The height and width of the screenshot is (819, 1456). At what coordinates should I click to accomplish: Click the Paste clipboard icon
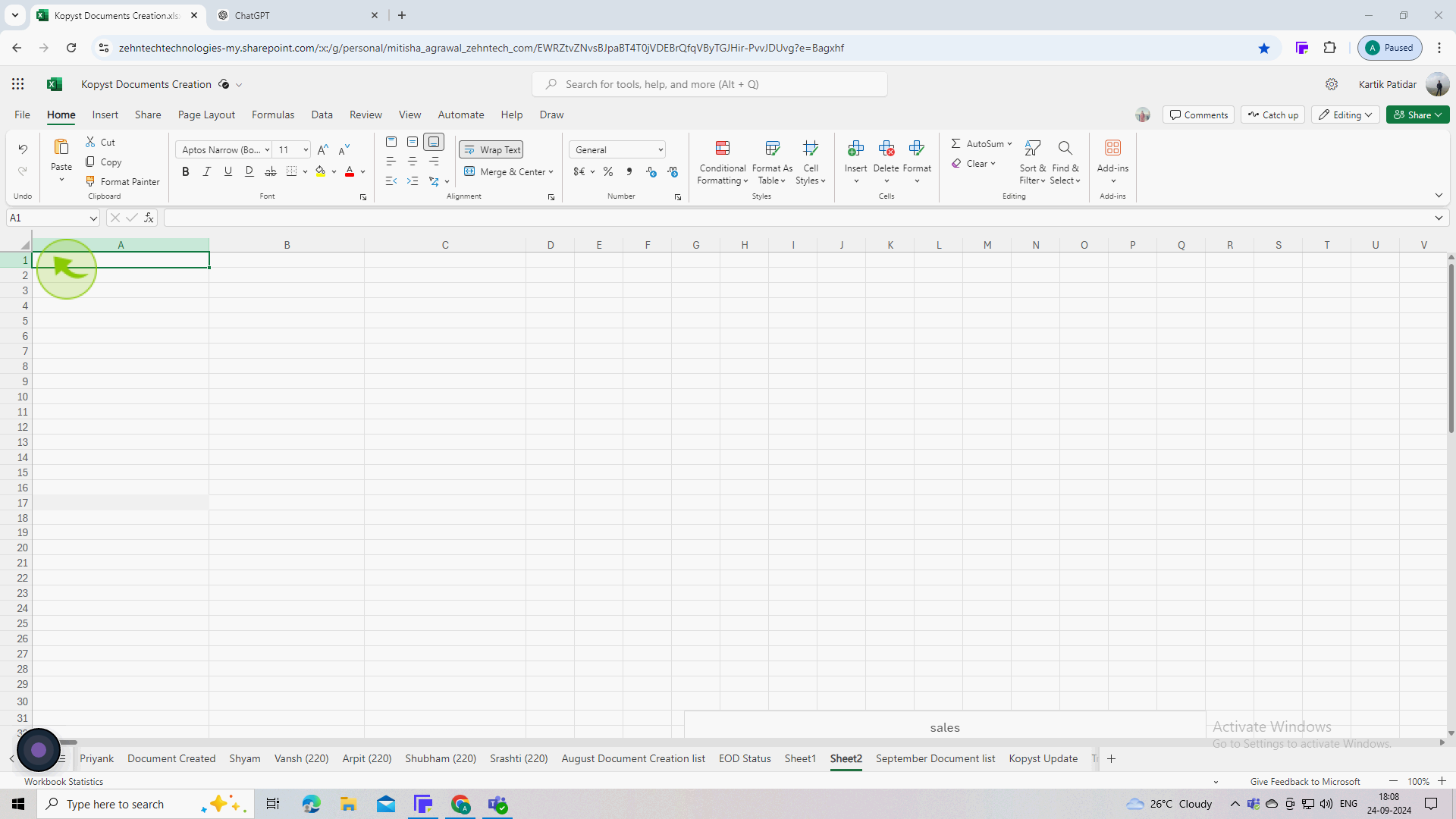[x=61, y=147]
